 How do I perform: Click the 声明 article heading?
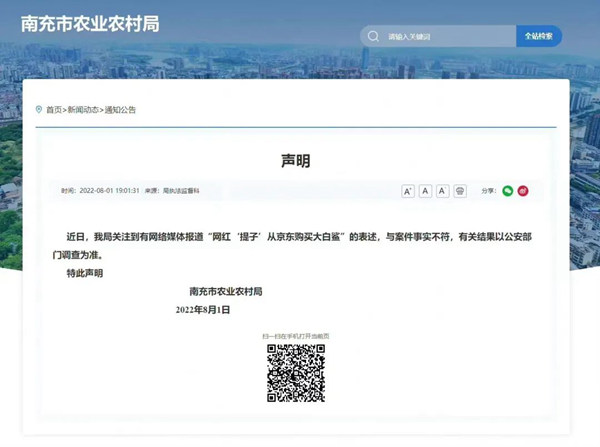[296, 160]
